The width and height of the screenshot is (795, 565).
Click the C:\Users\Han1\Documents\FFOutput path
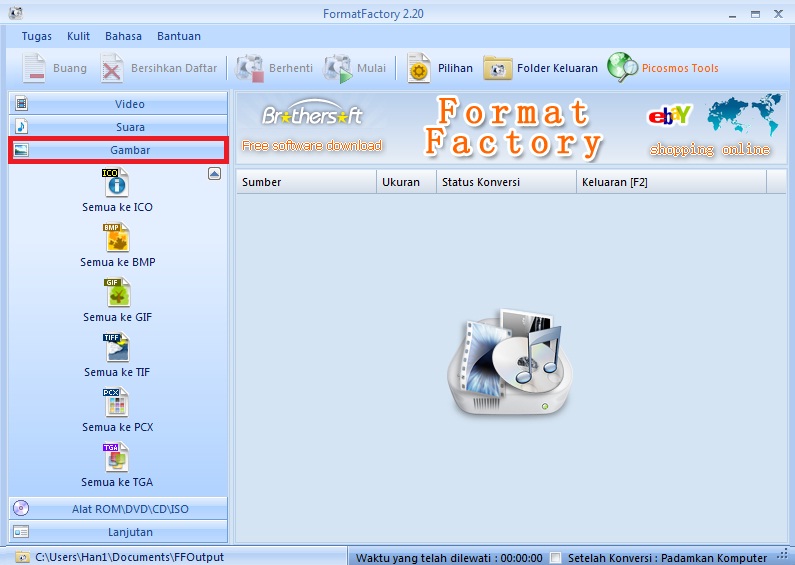click(x=129, y=557)
